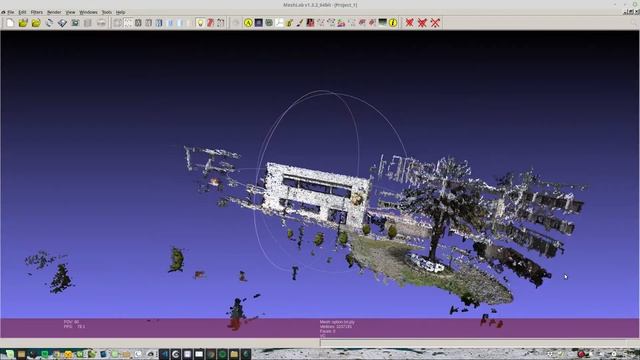Create a new empty project

pyautogui.click(x=10, y=23)
